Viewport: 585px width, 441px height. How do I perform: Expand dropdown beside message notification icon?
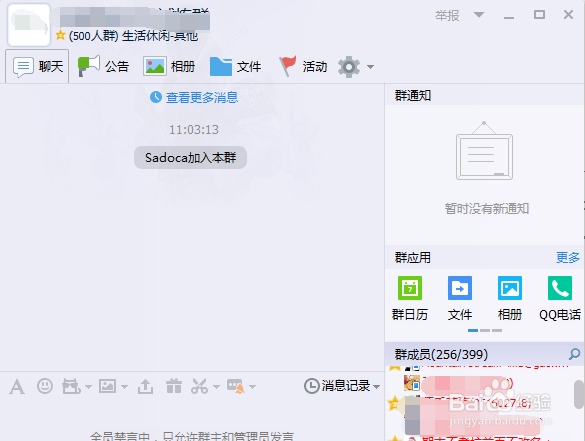253,387
